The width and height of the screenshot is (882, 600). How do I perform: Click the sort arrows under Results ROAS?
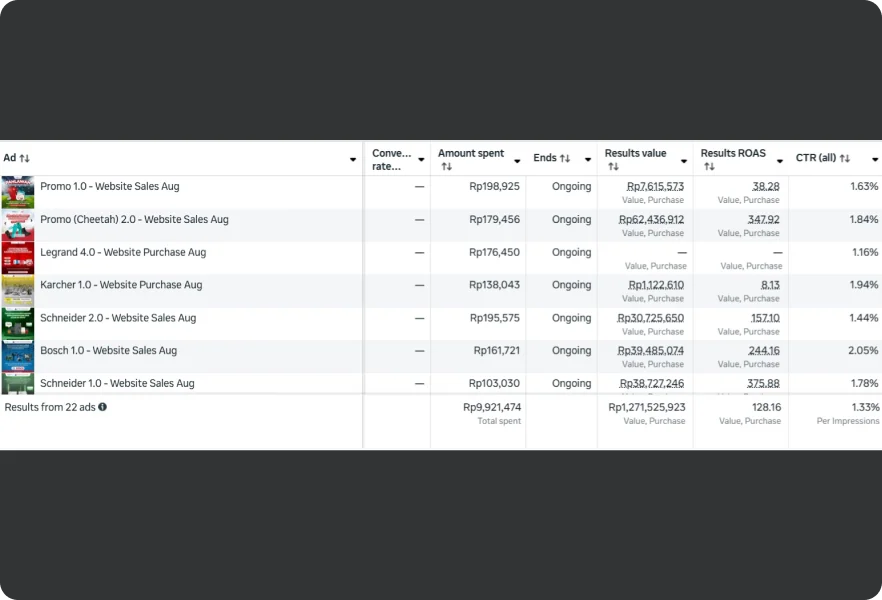tap(709, 167)
